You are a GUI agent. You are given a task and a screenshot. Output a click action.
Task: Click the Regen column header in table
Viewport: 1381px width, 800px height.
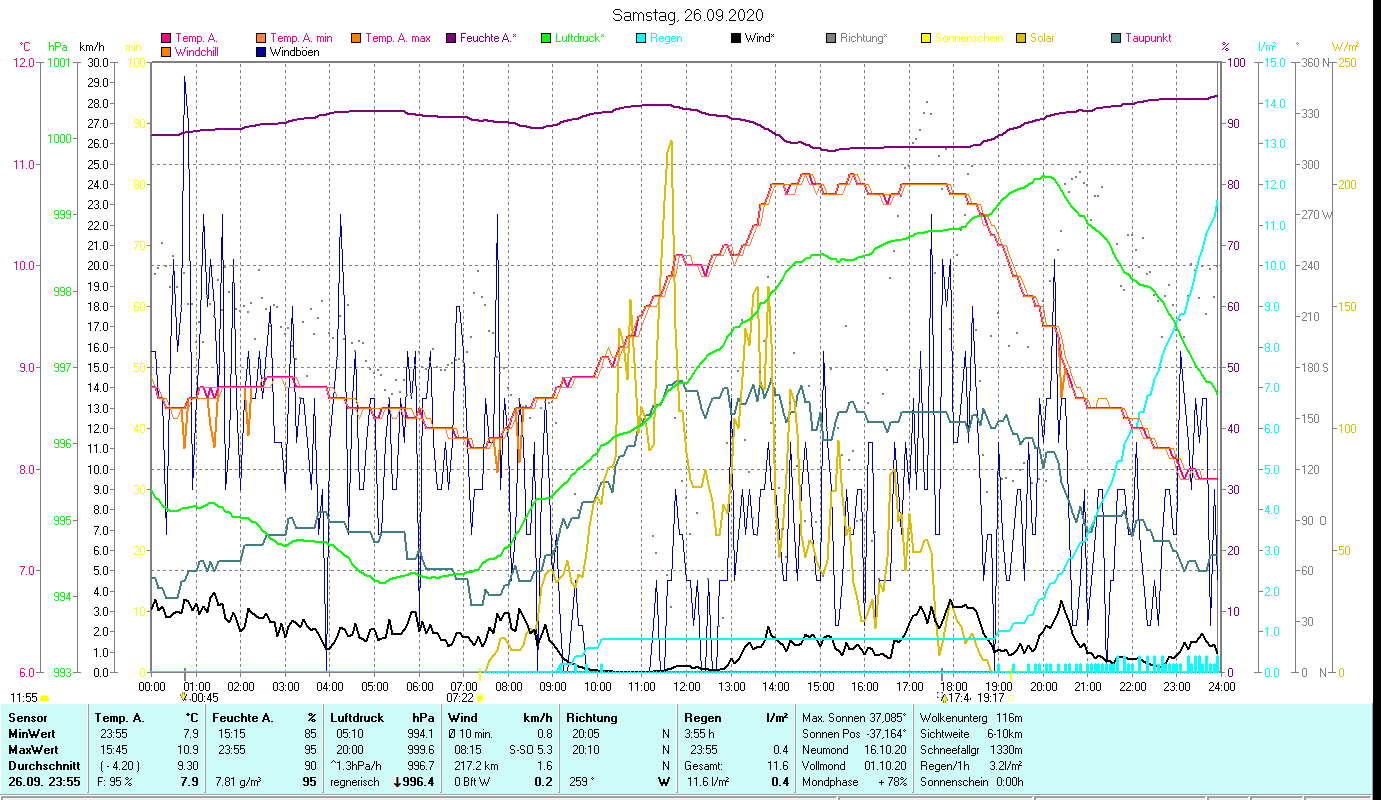pyautogui.click(x=702, y=718)
